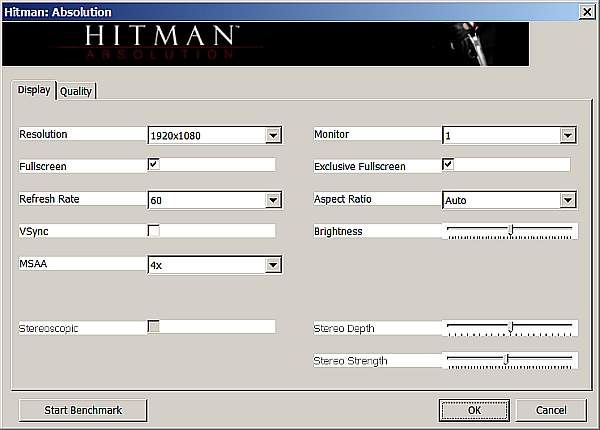Click the Stereo Depth slider handle
This screenshot has width=600, height=430.
click(x=510, y=327)
